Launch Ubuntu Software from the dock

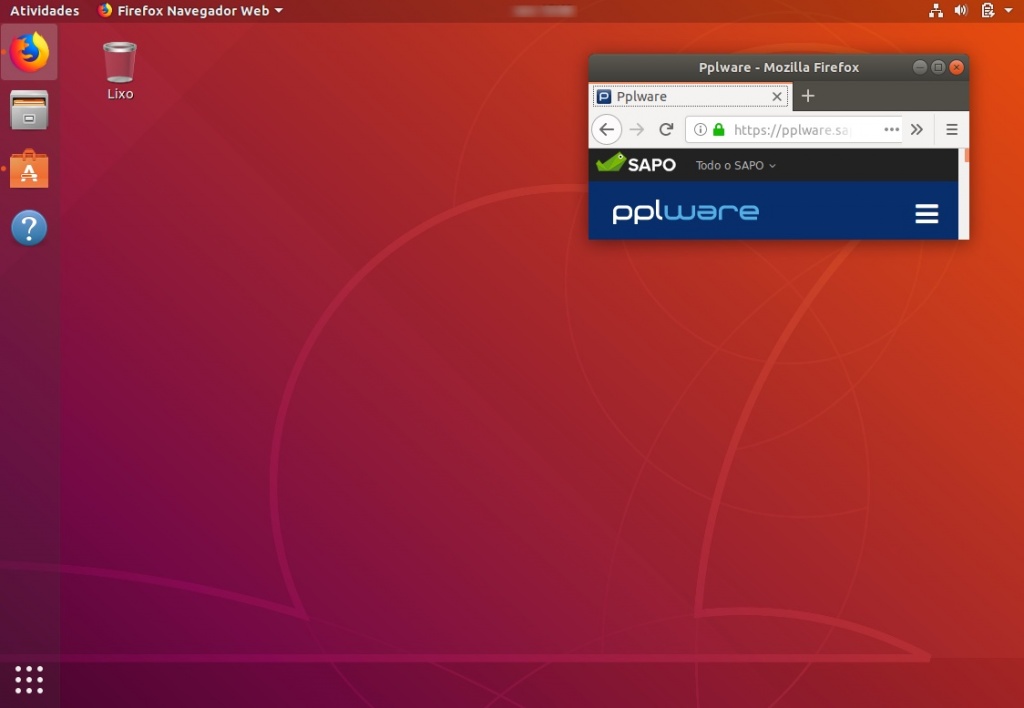[29, 169]
